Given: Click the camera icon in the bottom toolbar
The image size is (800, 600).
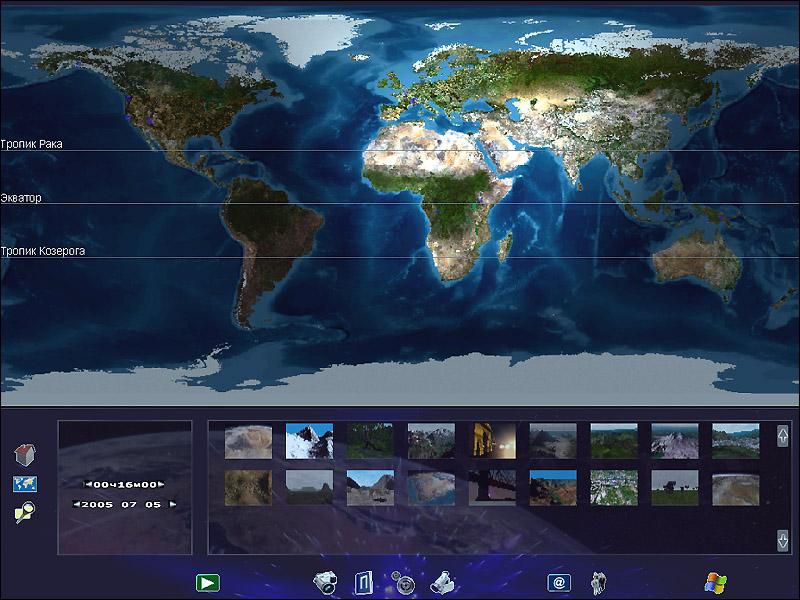Looking at the screenshot, I should (325, 581).
